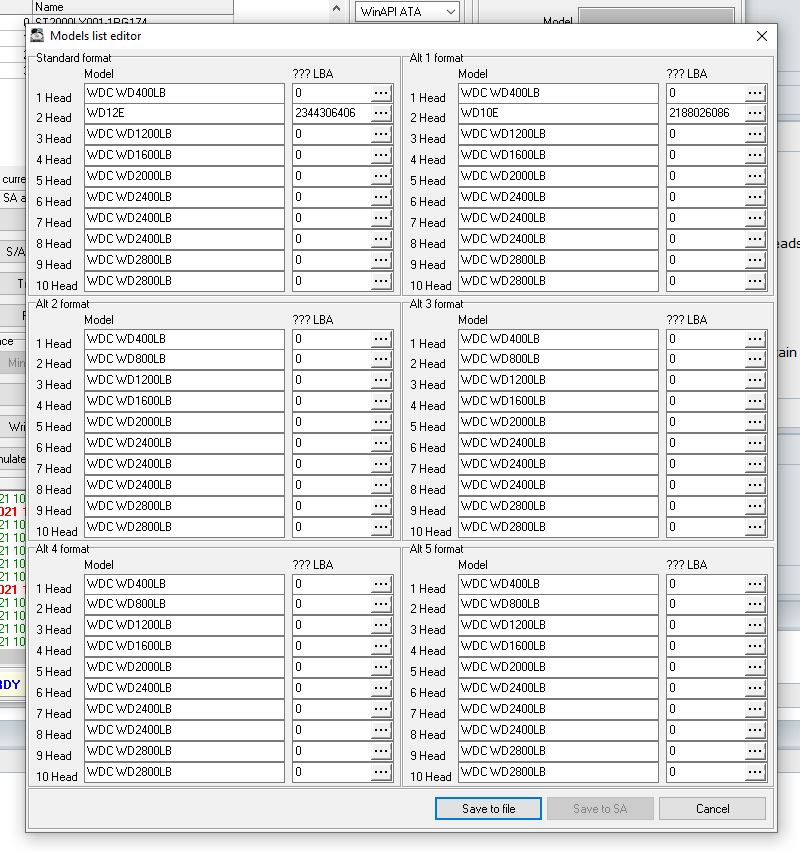Screen dimensions: 800x852
Task: Open LBA browse button for Alt 3 format 7 Head
Action: pos(755,464)
